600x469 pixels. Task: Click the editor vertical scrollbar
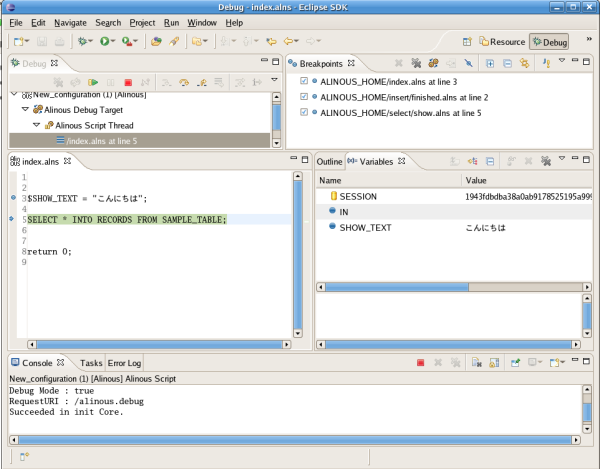(298, 255)
